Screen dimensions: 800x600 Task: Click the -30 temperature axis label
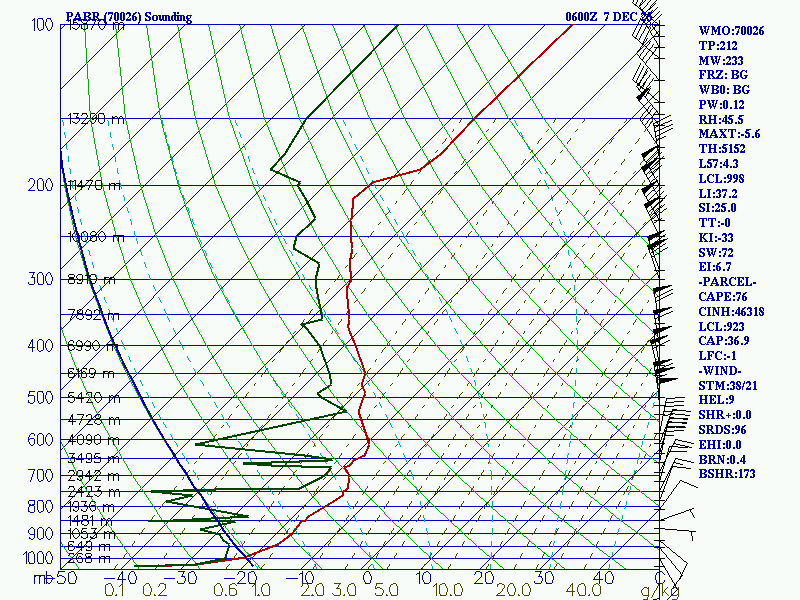pyautogui.click(x=181, y=578)
